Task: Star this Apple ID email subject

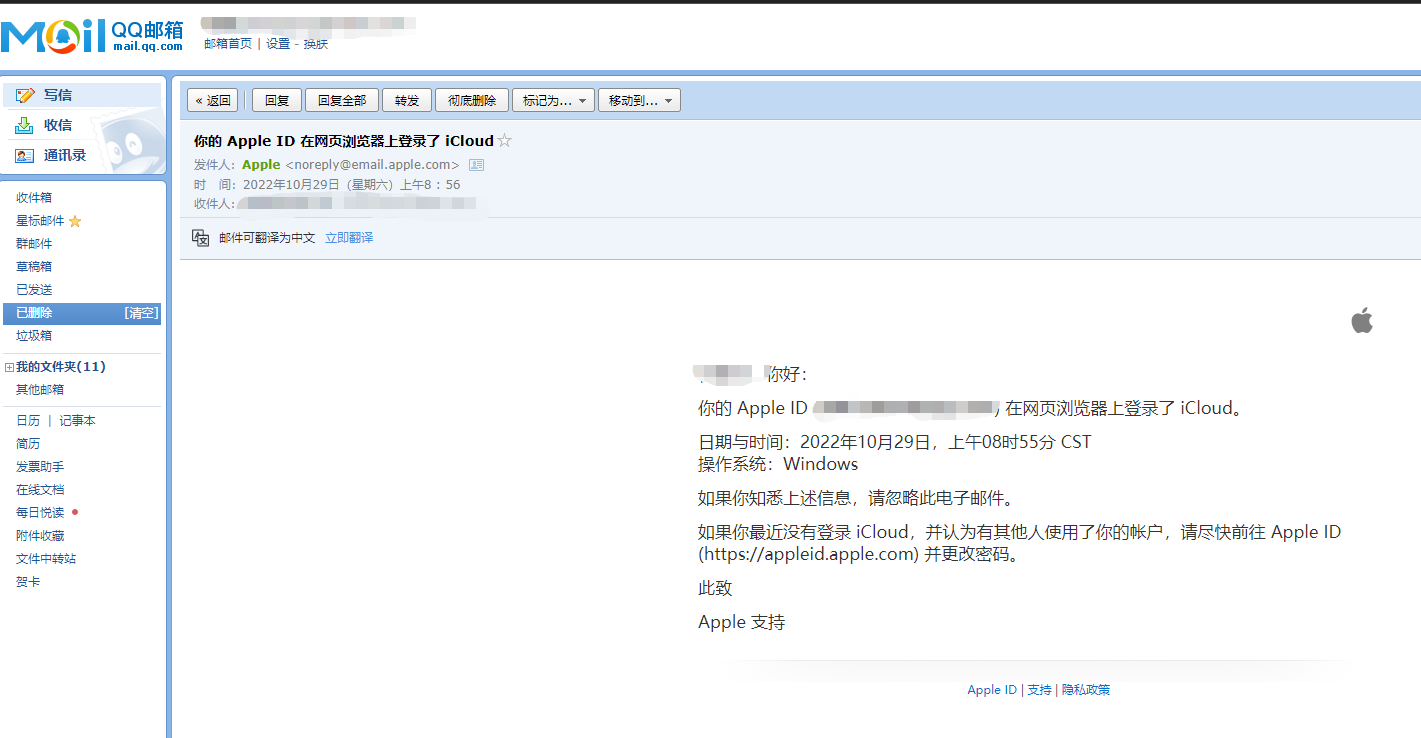Action: tap(505, 141)
